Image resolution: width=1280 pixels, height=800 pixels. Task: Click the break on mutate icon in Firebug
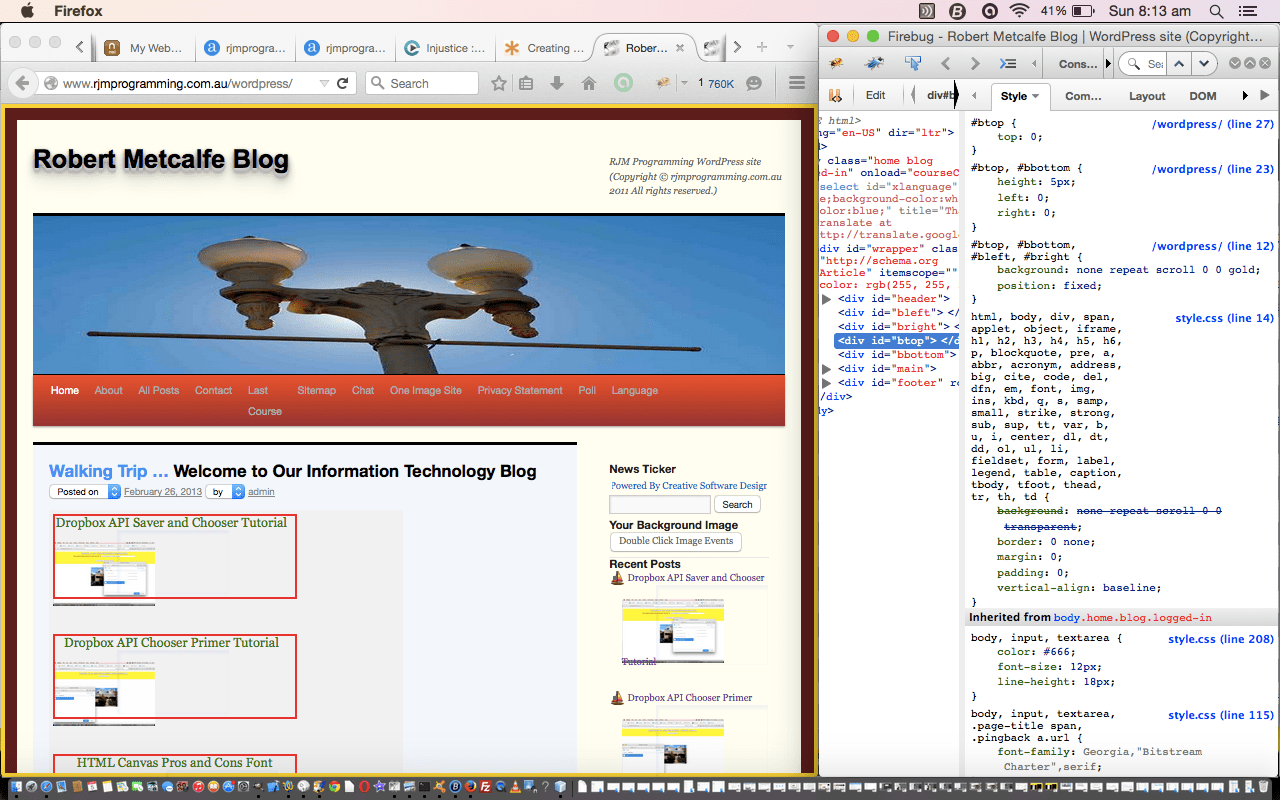834,96
